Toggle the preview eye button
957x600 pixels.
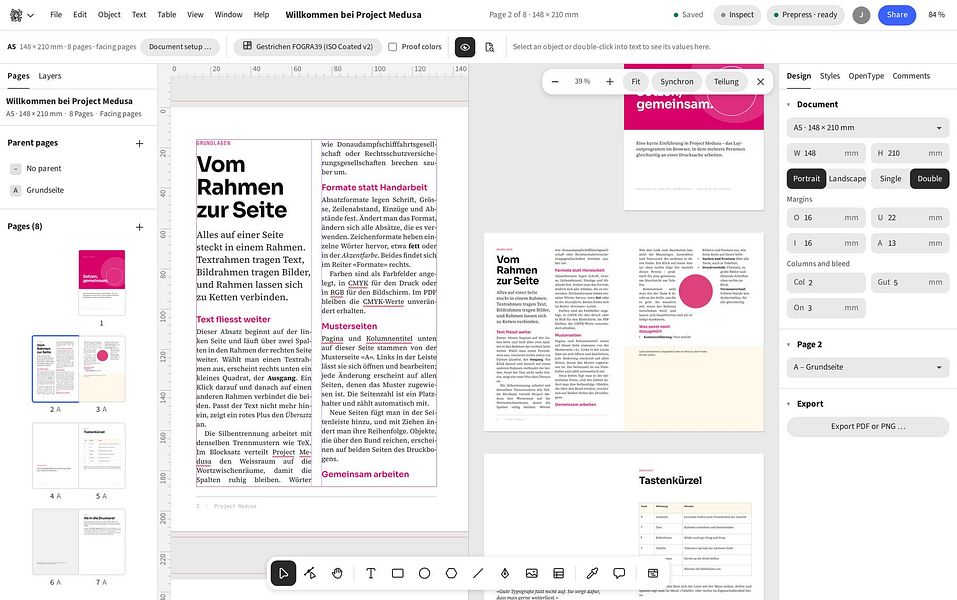tap(465, 47)
